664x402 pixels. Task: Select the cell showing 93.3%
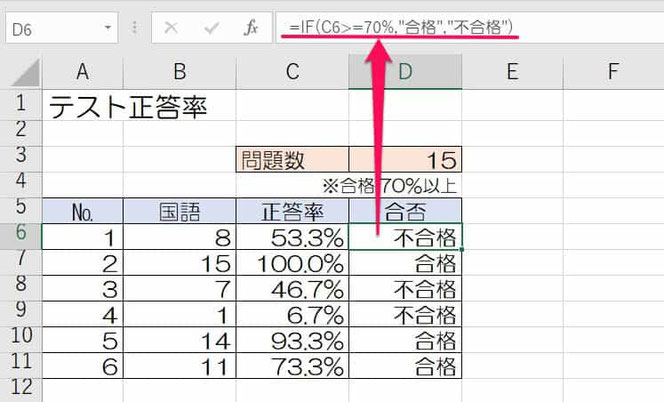(292, 340)
